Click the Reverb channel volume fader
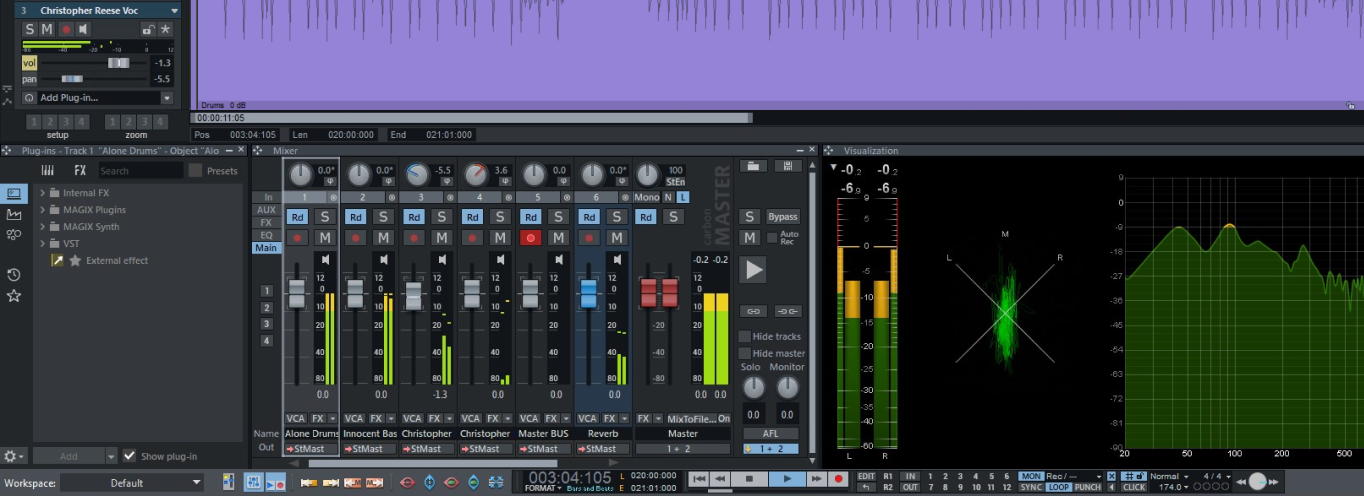Image resolution: width=1364 pixels, height=496 pixels. pos(589,293)
